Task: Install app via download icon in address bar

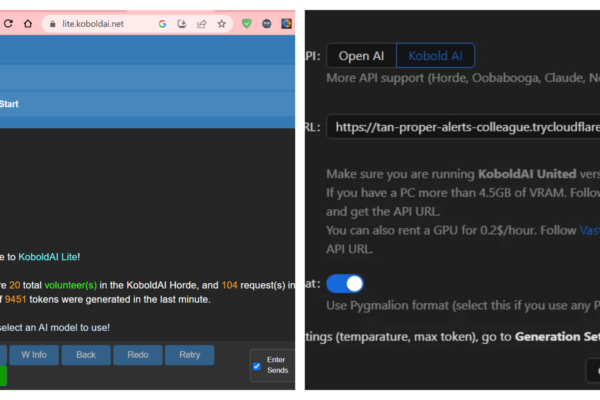Action: pyautogui.click(x=182, y=24)
